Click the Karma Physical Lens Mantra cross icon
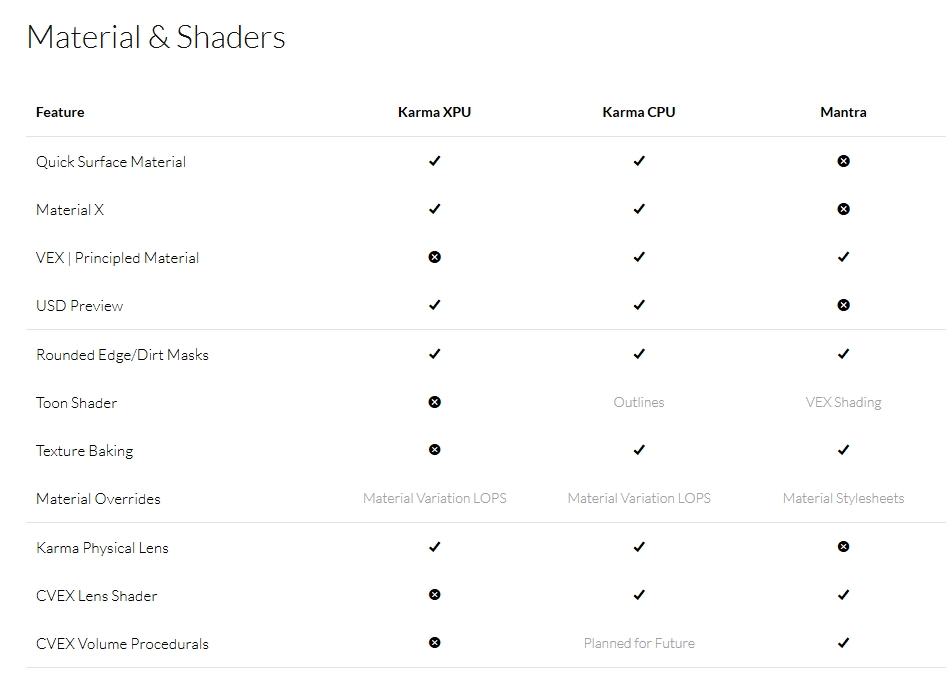Screen dimensions: 946x676 (843, 547)
